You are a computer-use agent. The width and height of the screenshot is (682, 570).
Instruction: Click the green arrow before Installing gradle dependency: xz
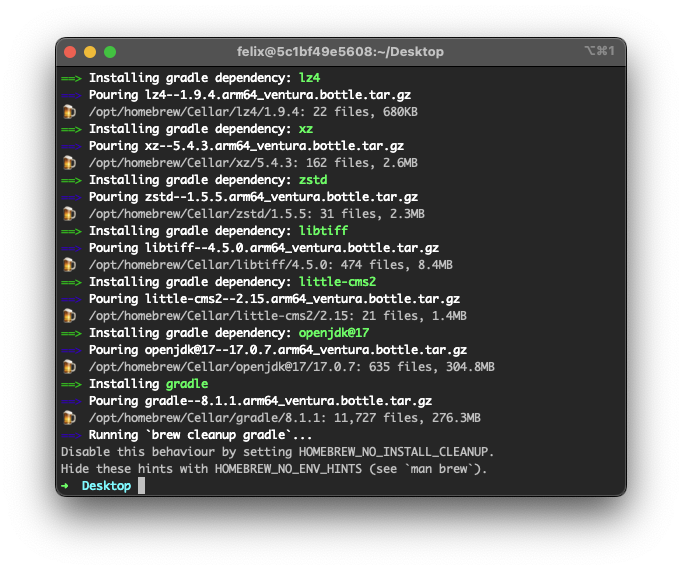(x=71, y=130)
